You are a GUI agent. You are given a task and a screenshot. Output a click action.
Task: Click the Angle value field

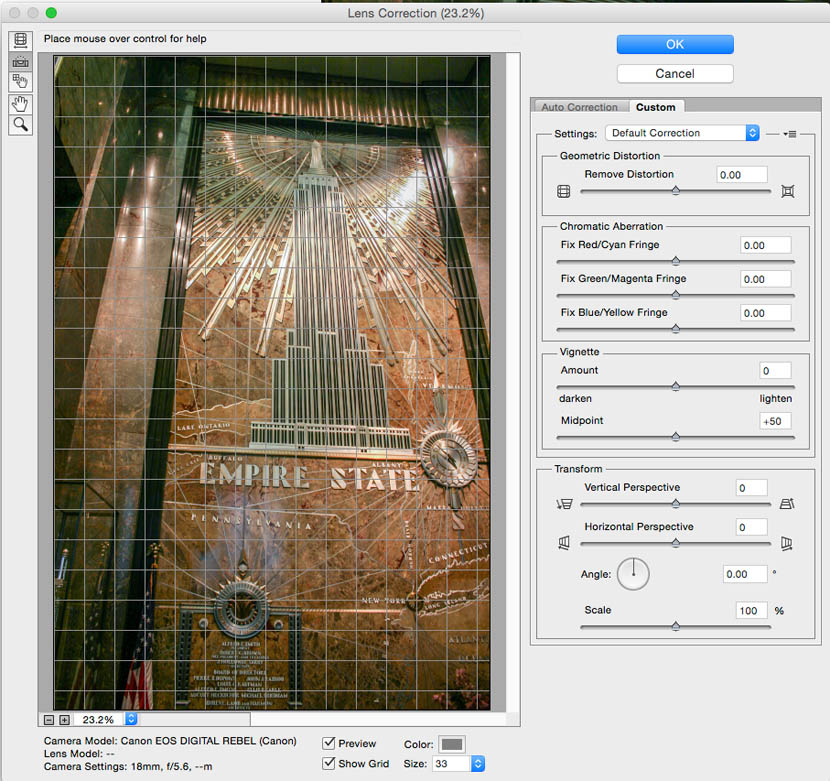point(745,574)
